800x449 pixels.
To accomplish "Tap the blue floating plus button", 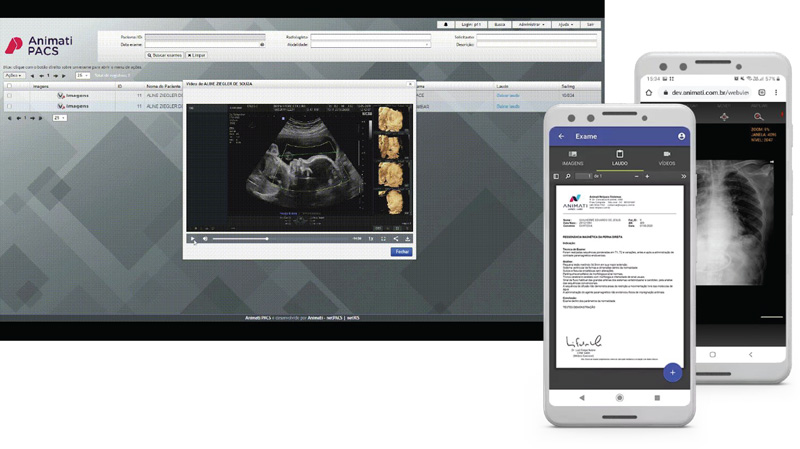I will point(672,372).
